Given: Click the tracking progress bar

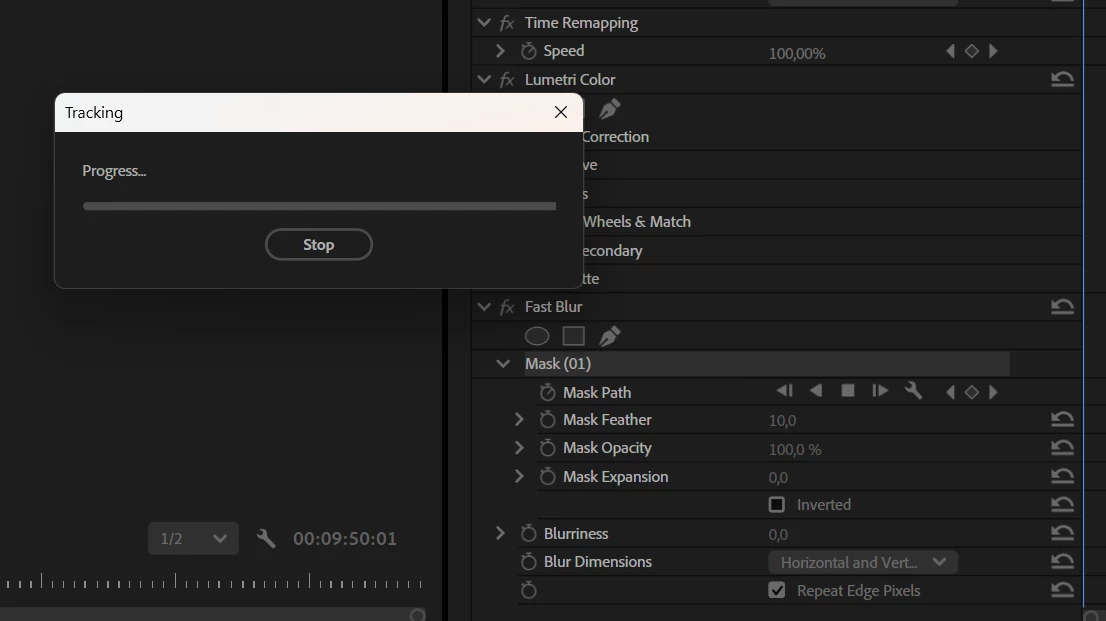Looking at the screenshot, I should (320, 206).
